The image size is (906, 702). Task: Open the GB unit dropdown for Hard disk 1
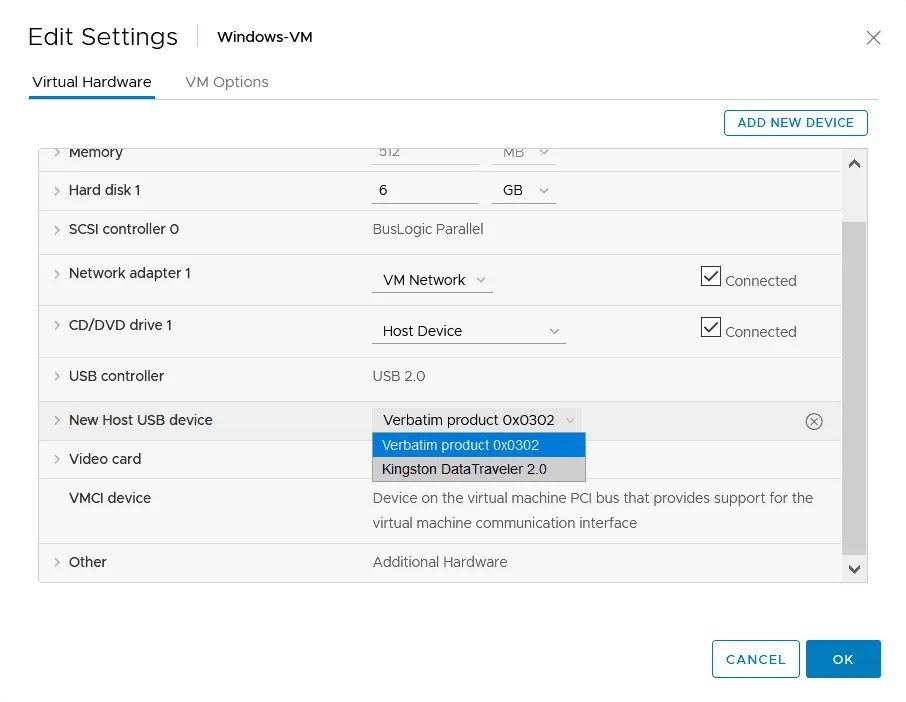[524, 189]
